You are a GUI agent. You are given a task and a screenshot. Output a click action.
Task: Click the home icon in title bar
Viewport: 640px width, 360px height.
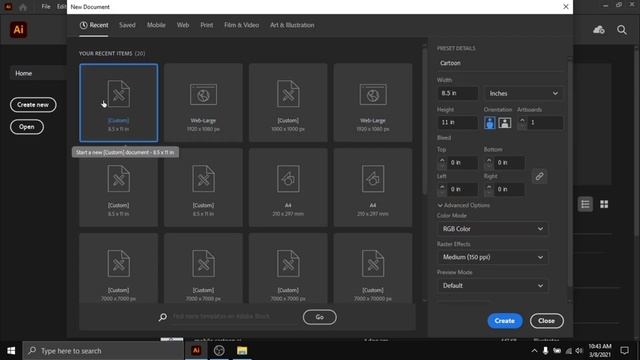point(23,7)
